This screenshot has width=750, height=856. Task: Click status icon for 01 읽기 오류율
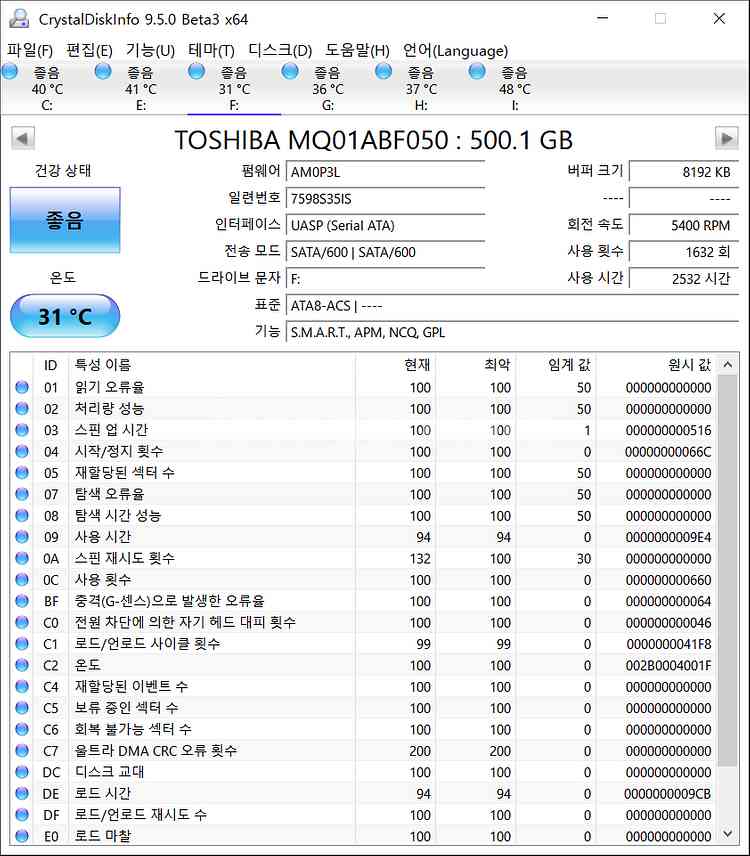point(22,387)
